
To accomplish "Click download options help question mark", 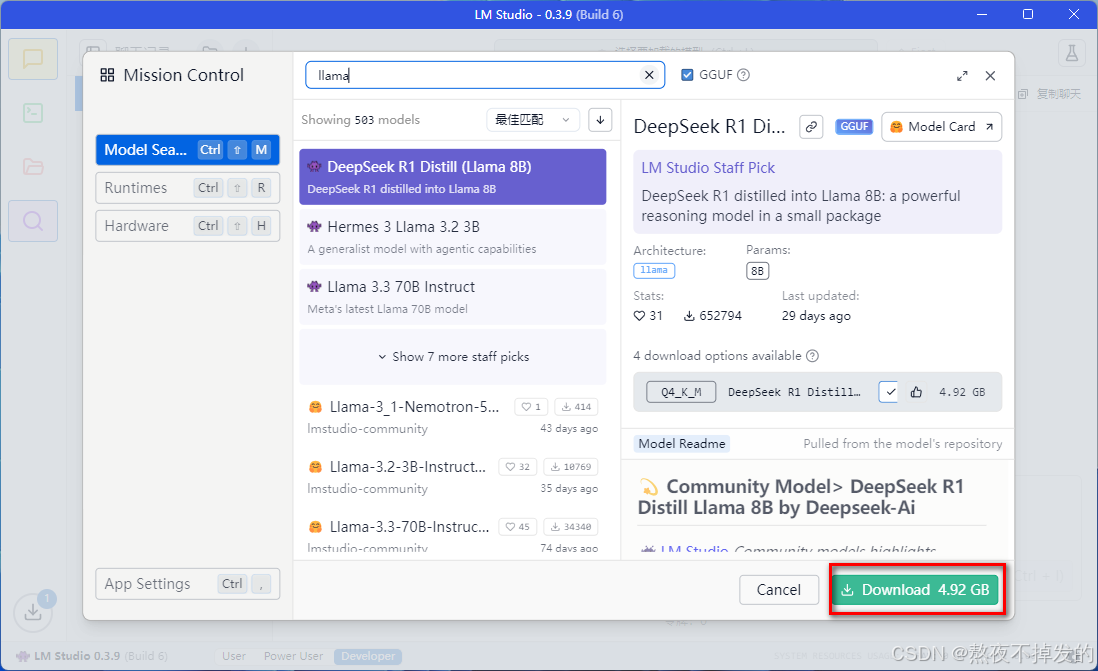I will pyautogui.click(x=812, y=356).
